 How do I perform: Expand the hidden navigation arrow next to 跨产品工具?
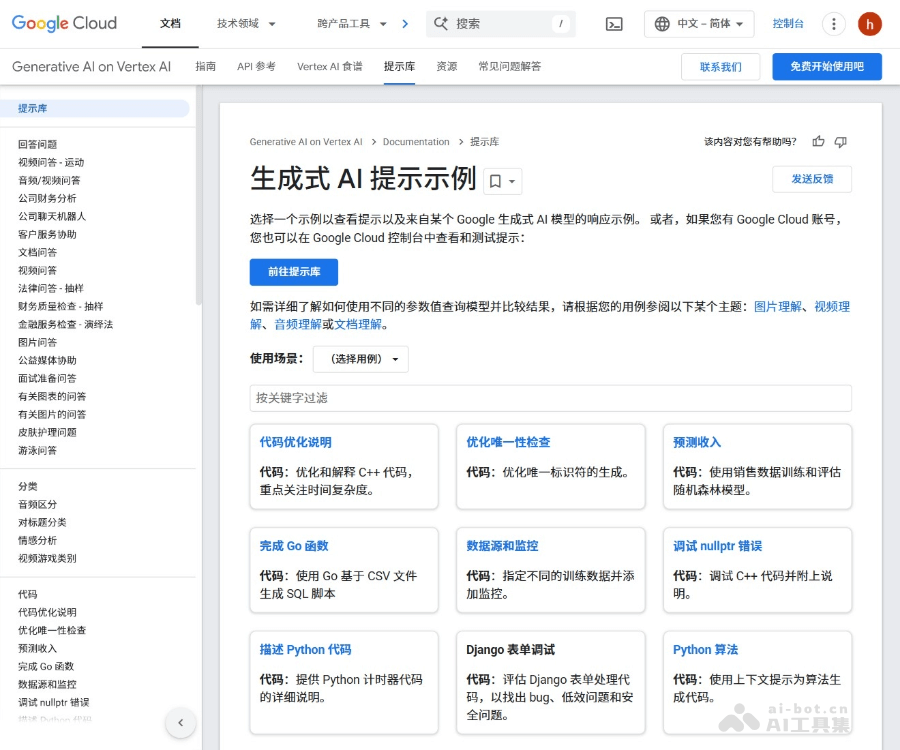coord(406,23)
